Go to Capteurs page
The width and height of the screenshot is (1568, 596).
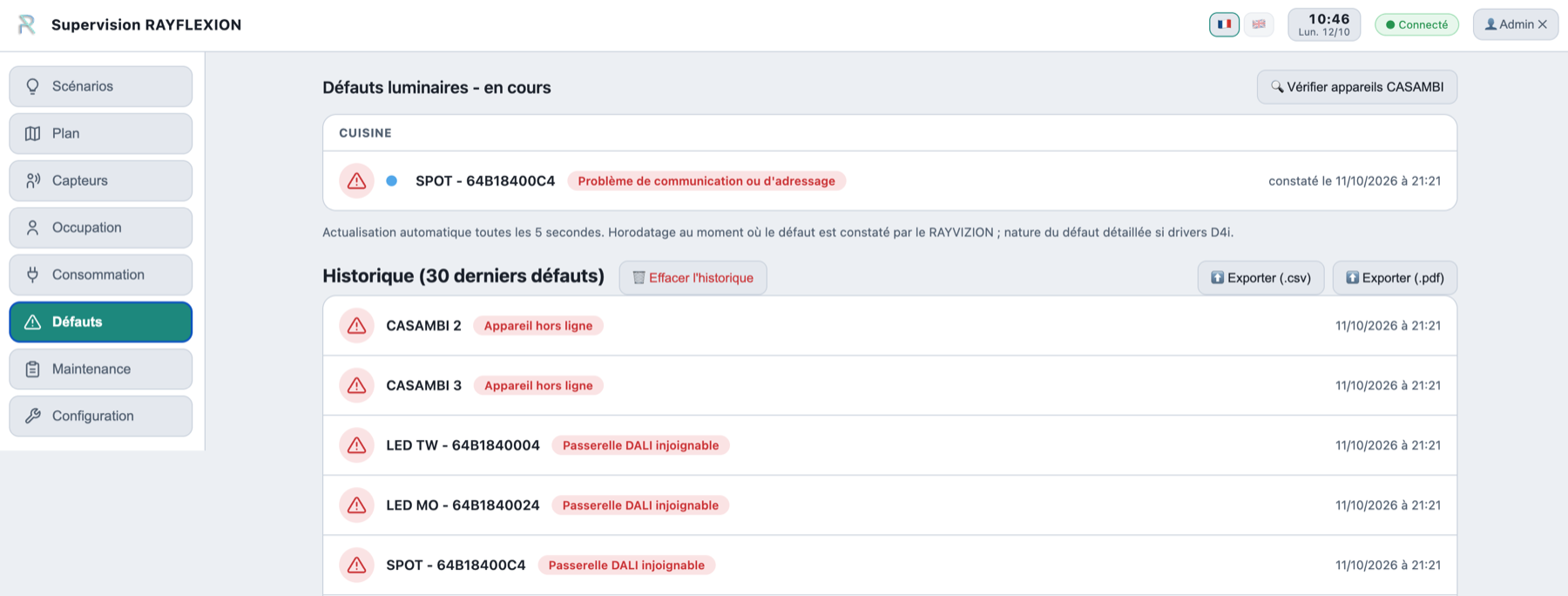[x=101, y=180]
